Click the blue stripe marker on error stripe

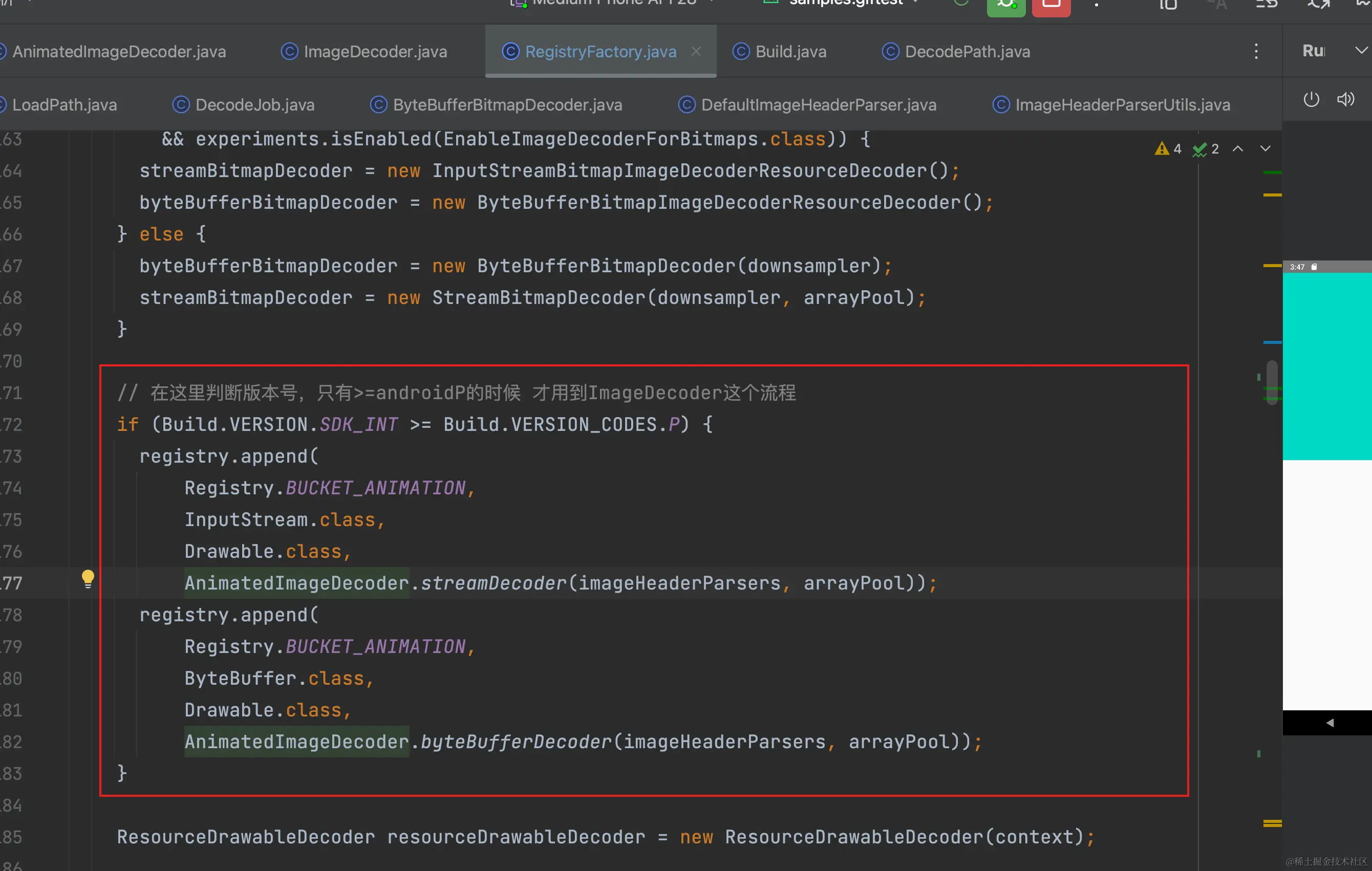[1272, 342]
